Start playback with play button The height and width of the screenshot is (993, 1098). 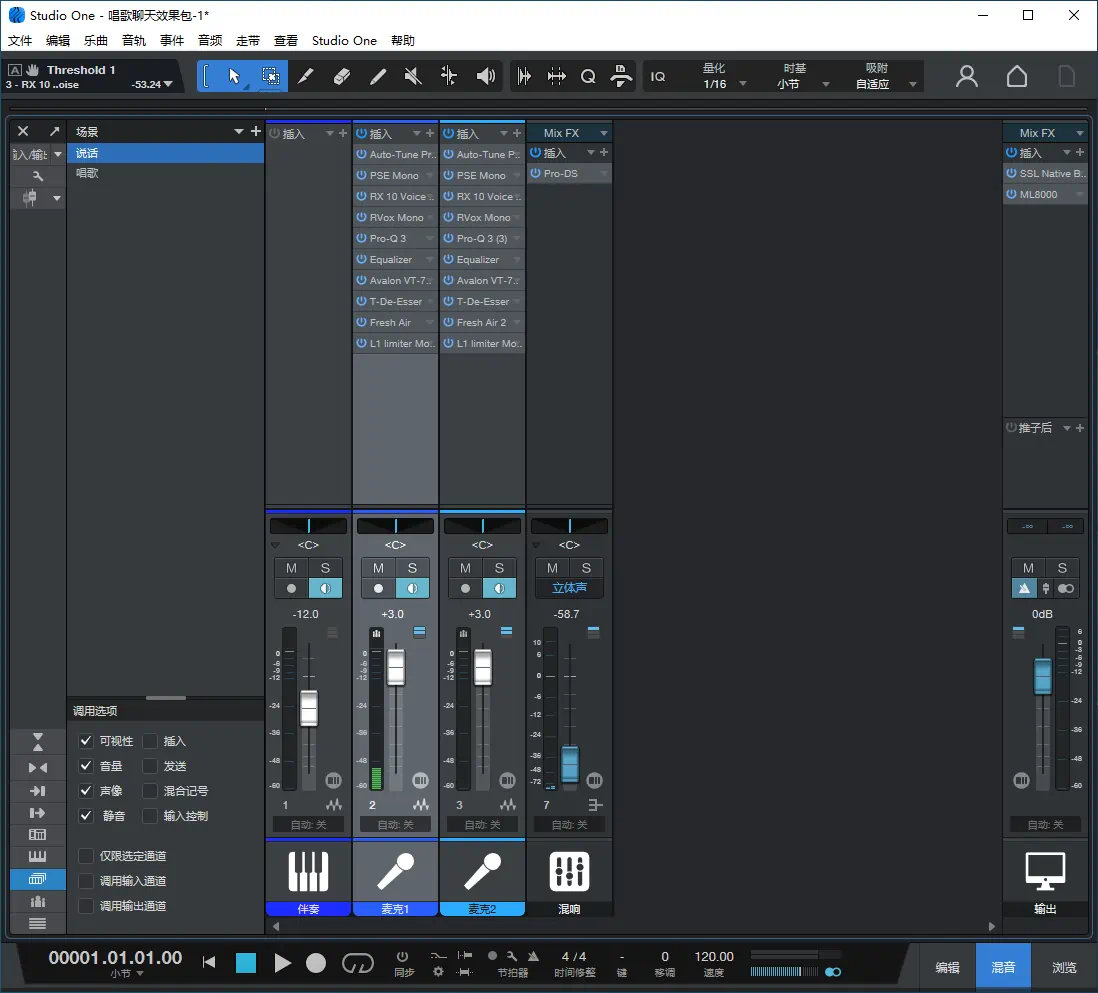point(282,963)
